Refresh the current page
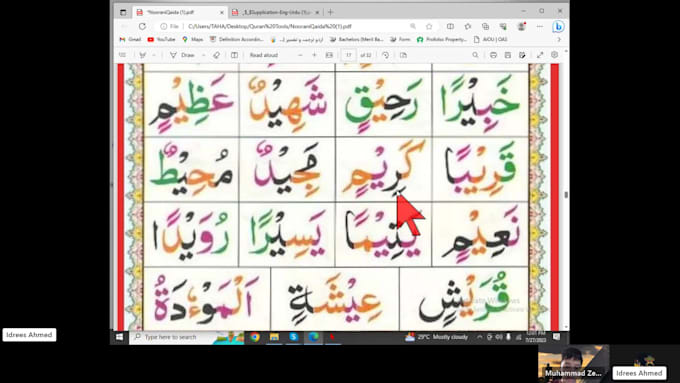Screen dimensions: 680x383 (142, 26)
